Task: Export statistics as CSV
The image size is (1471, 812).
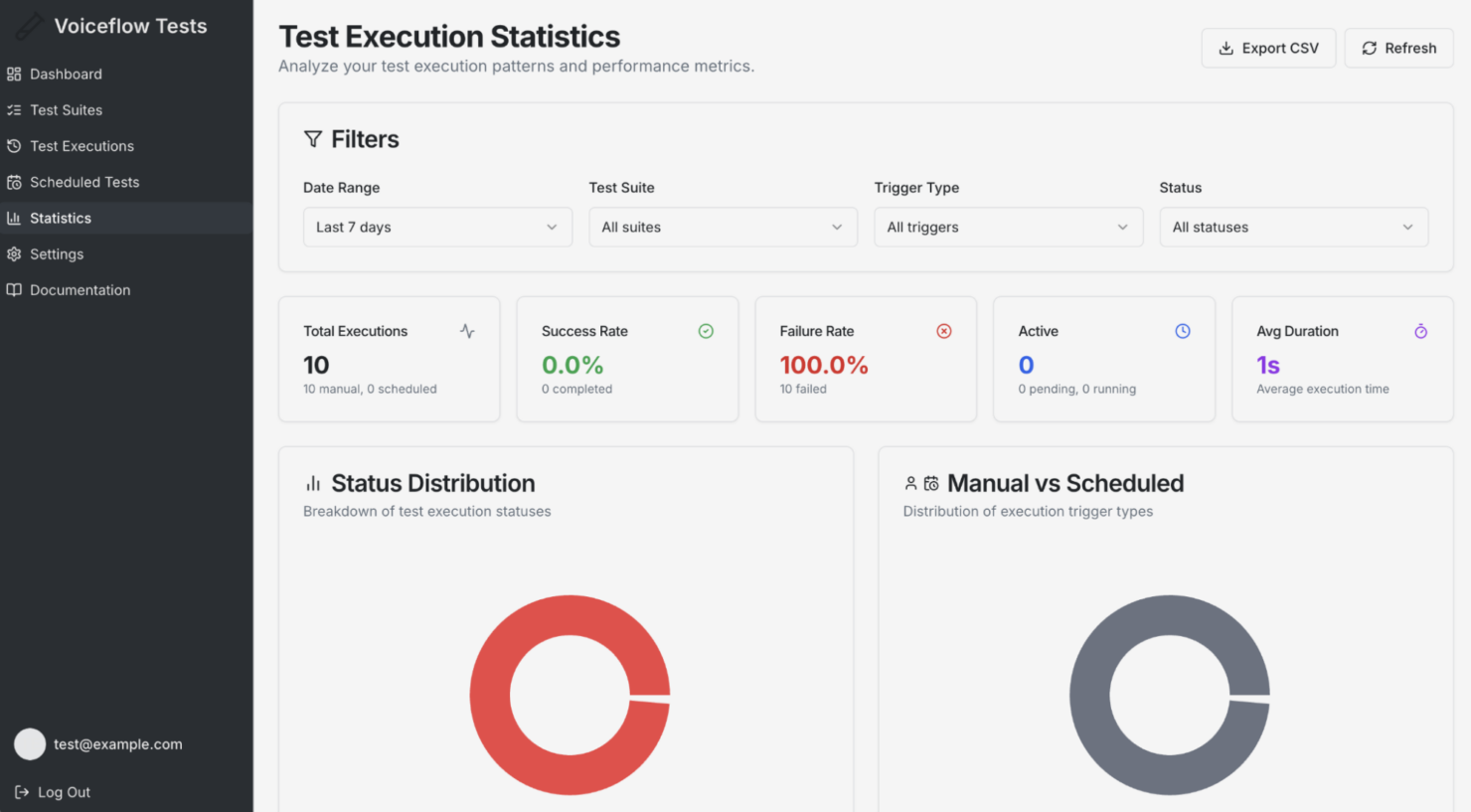Action: 1268,48
